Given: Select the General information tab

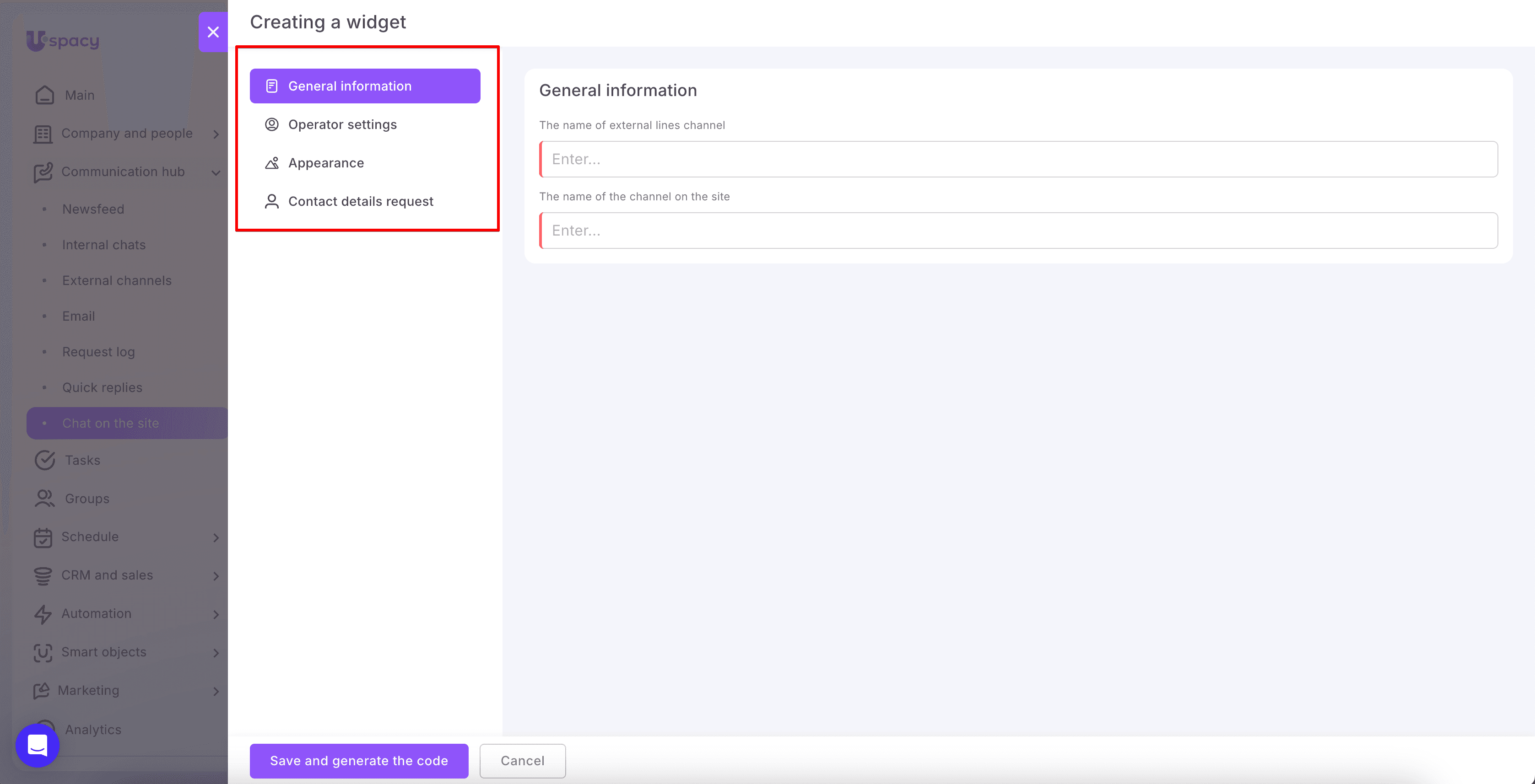Looking at the screenshot, I should [x=365, y=86].
